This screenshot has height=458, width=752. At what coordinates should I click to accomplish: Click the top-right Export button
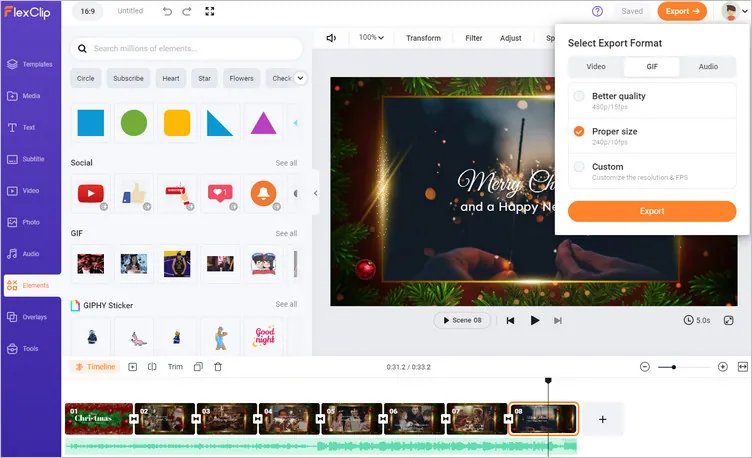point(682,11)
